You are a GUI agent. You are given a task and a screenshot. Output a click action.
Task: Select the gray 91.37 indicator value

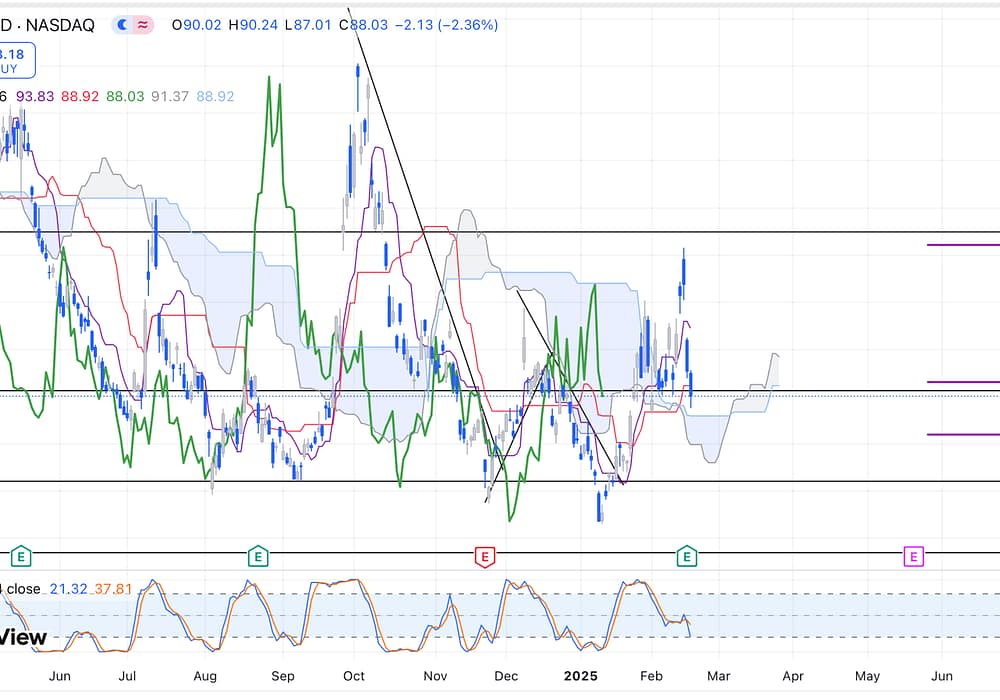pos(168,97)
